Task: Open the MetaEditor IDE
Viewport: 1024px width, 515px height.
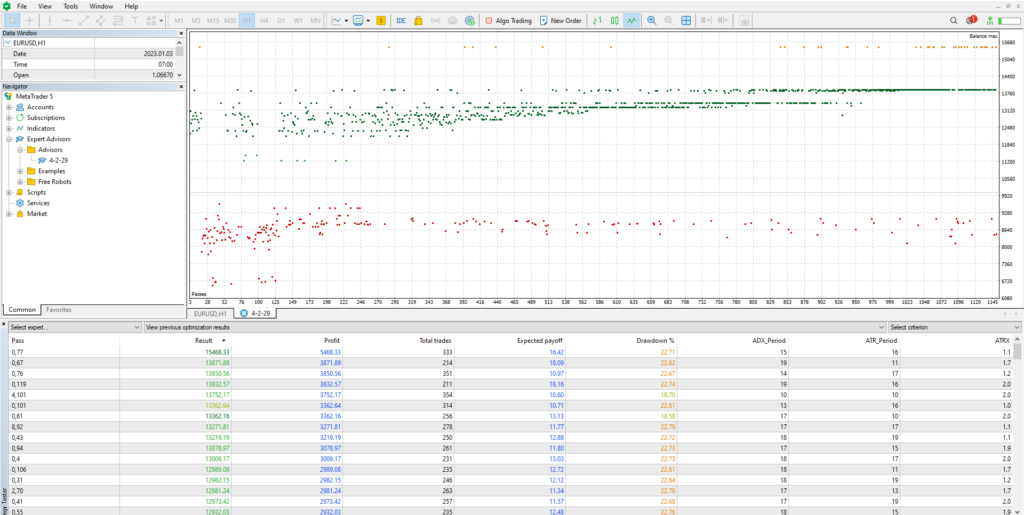Action: [401, 20]
